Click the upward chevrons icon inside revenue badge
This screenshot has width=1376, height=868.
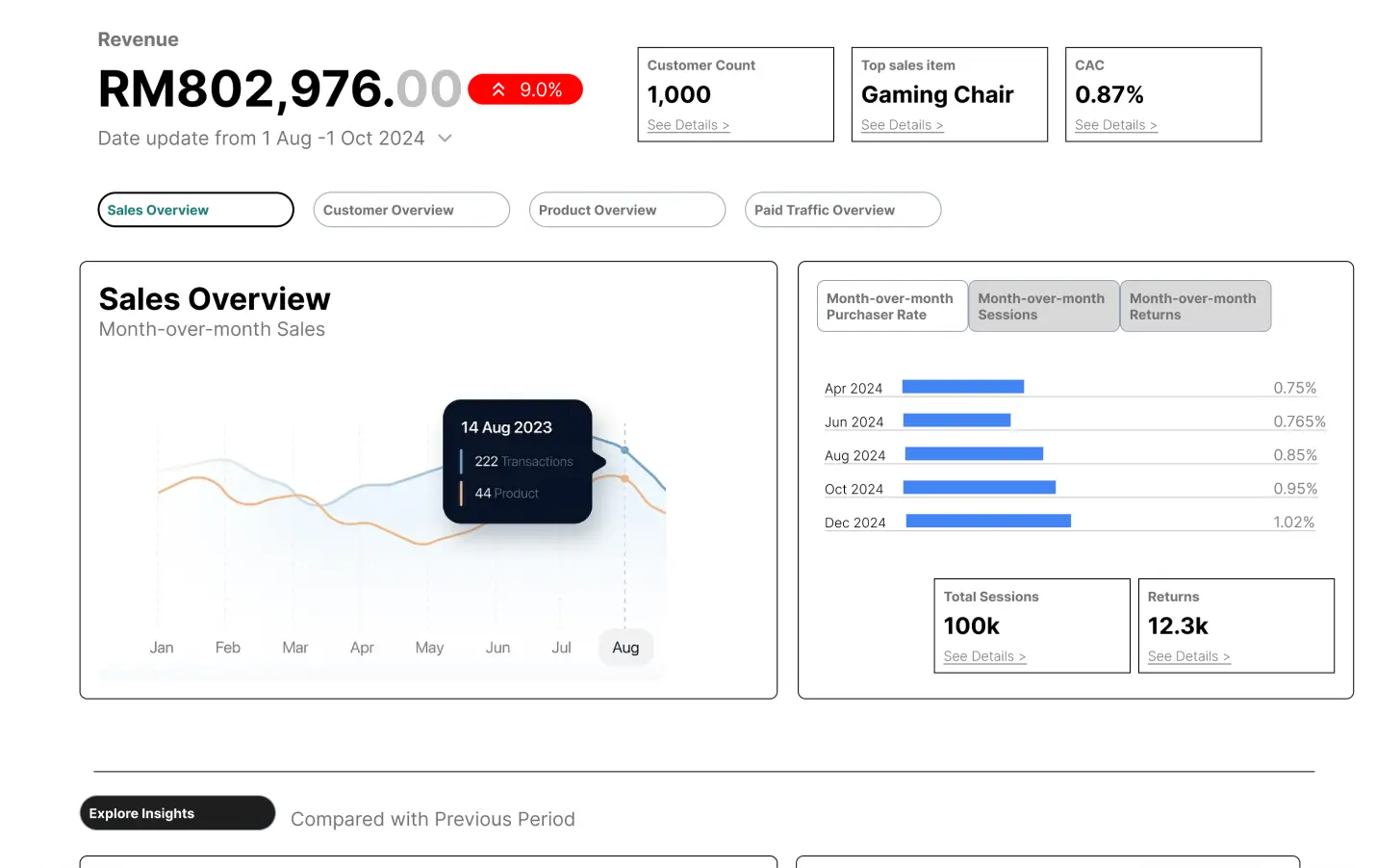point(497,89)
